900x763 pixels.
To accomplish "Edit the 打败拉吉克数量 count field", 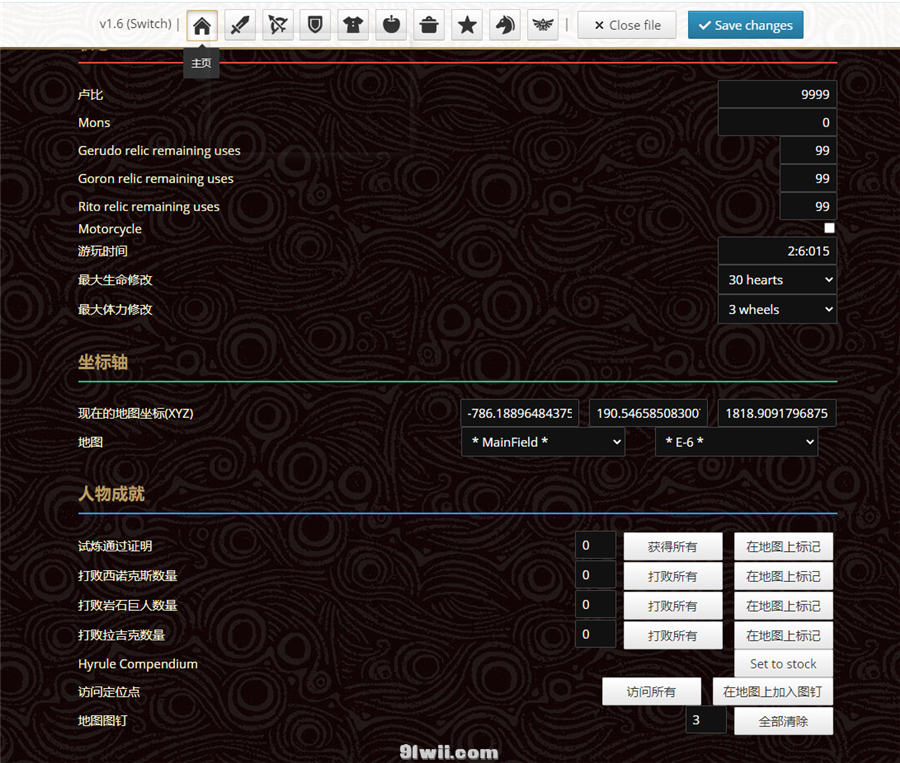I will pyautogui.click(x=595, y=634).
